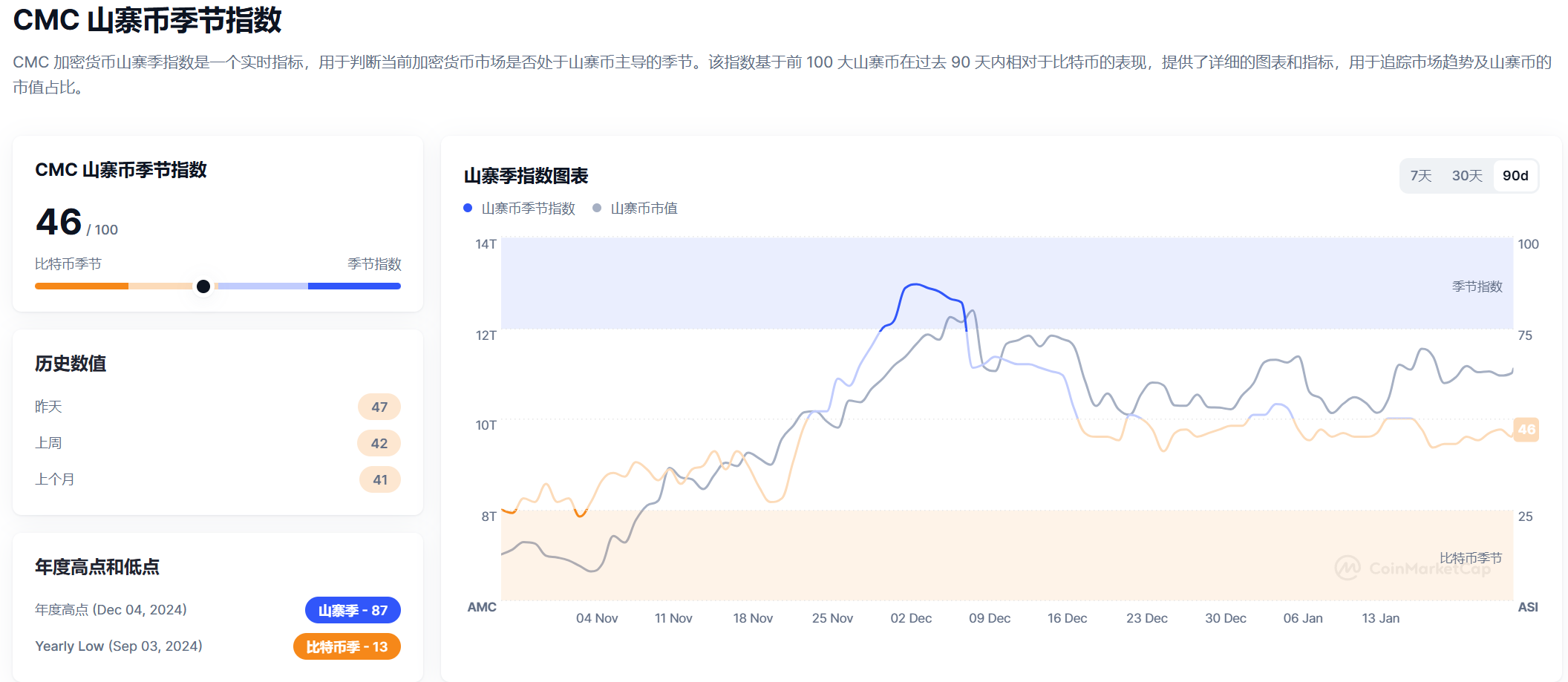
Task: Click the orange 比特币季 - 13 badge
Action: pos(346,646)
